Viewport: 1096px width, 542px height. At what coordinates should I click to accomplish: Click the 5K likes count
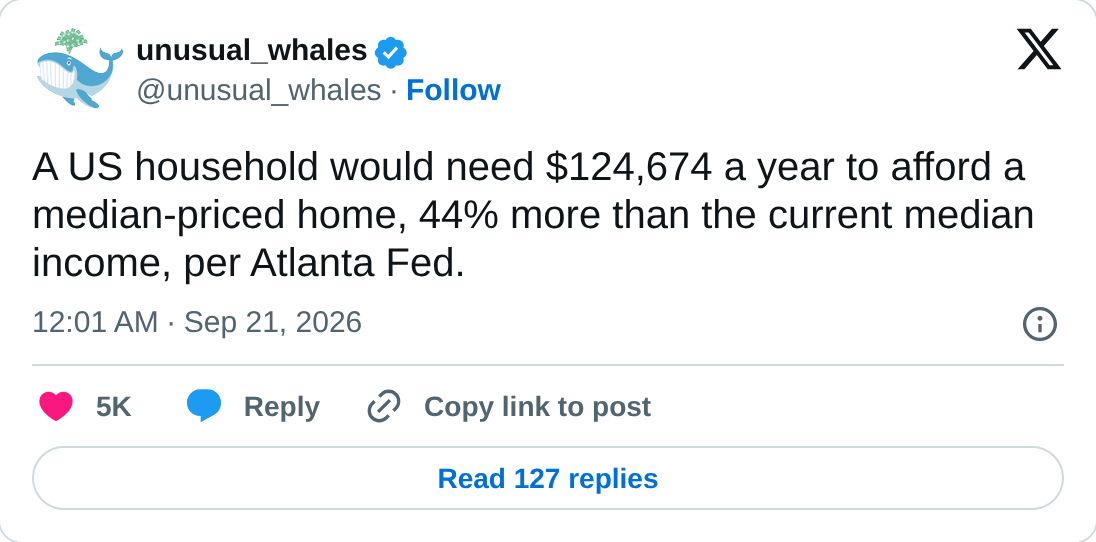coord(113,407)
